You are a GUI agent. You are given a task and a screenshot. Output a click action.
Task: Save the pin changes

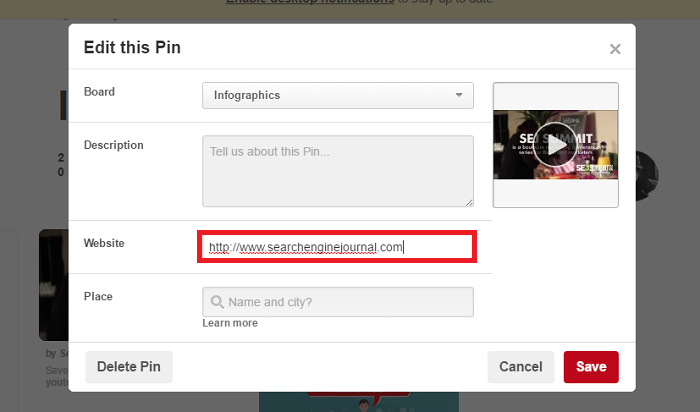pyautogui.click(x=591, y=367)
